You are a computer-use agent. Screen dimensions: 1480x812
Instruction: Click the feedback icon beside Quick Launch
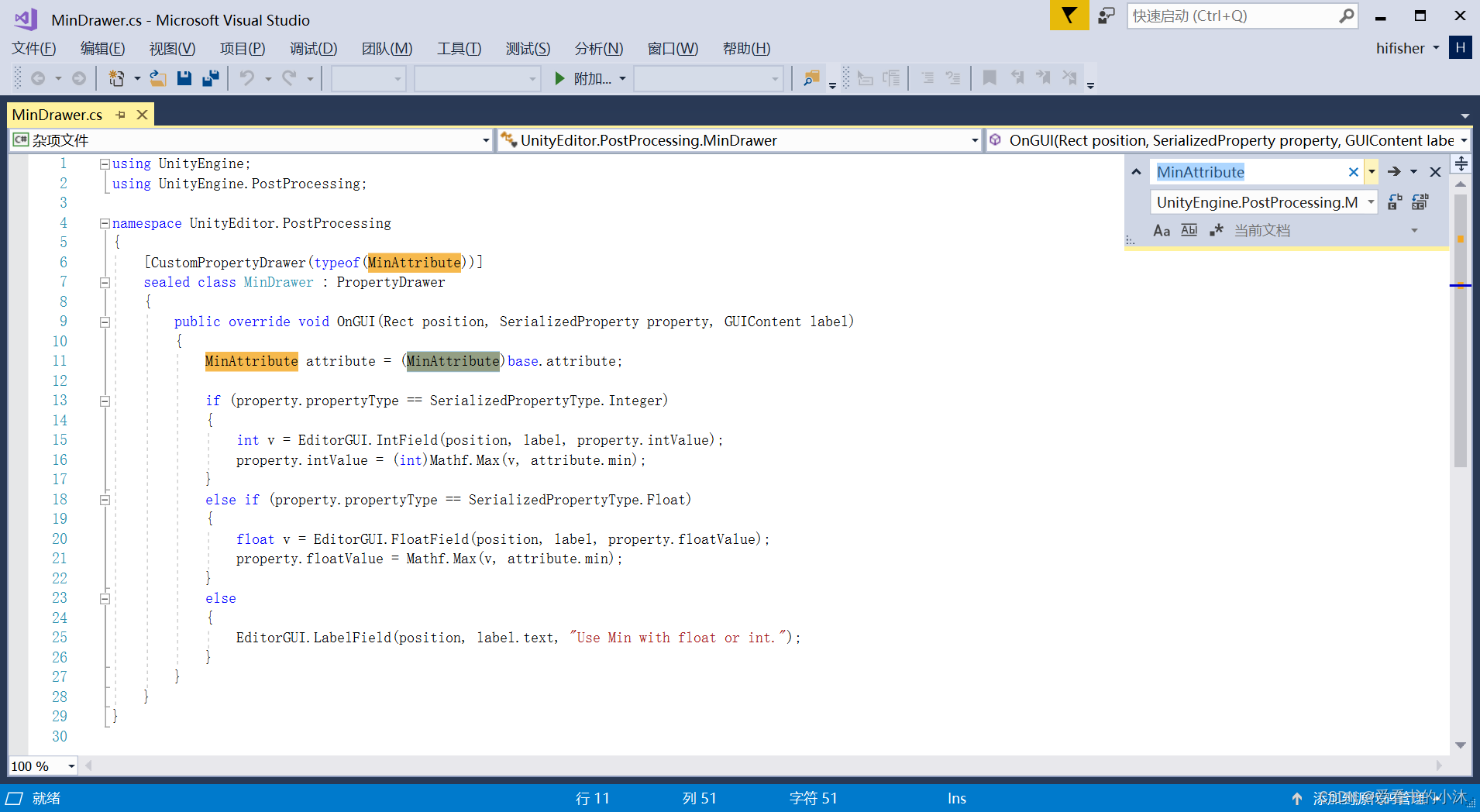click(1107, 15)
